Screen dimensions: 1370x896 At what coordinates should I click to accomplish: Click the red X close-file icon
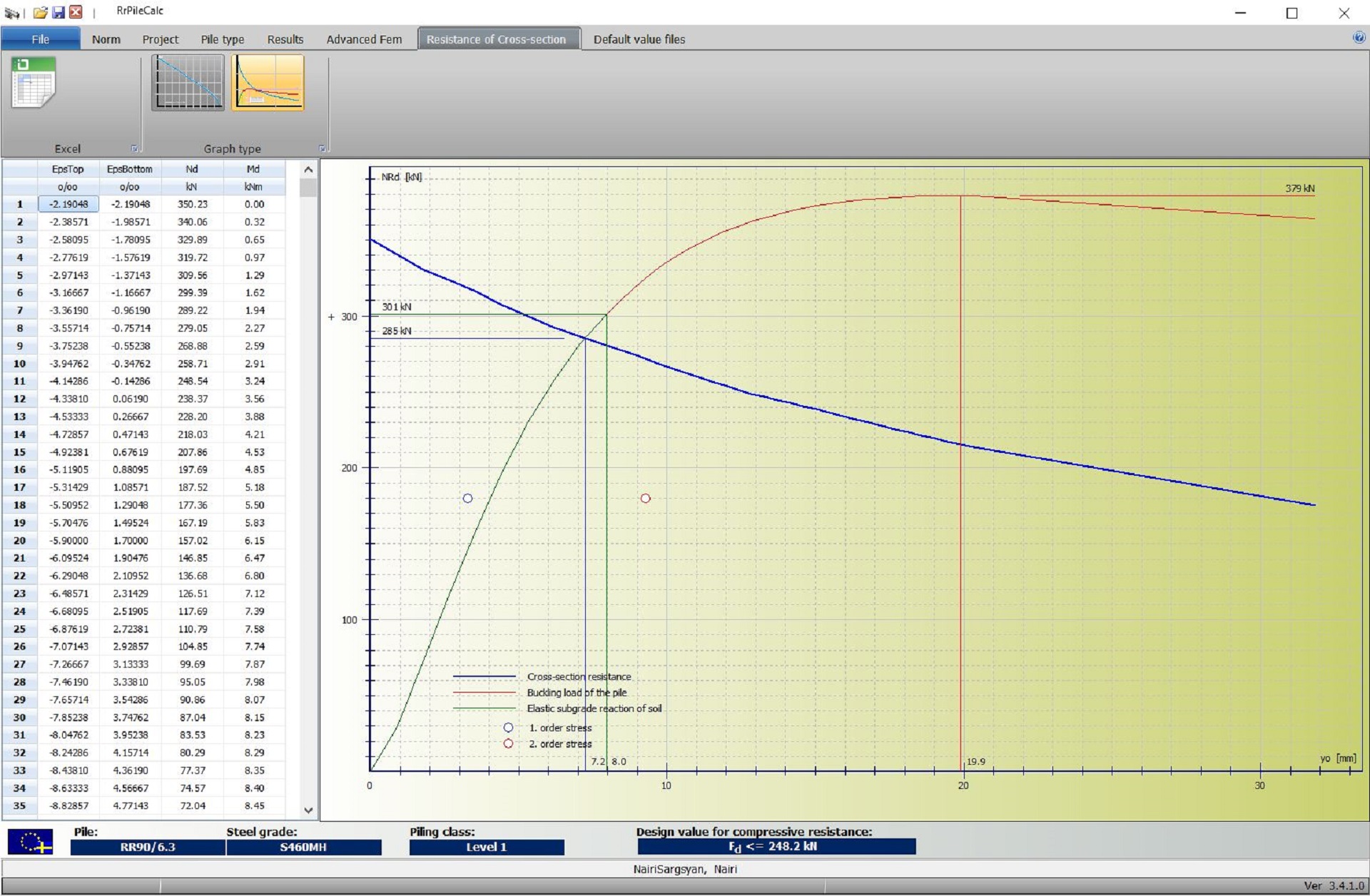coord(76,12)
